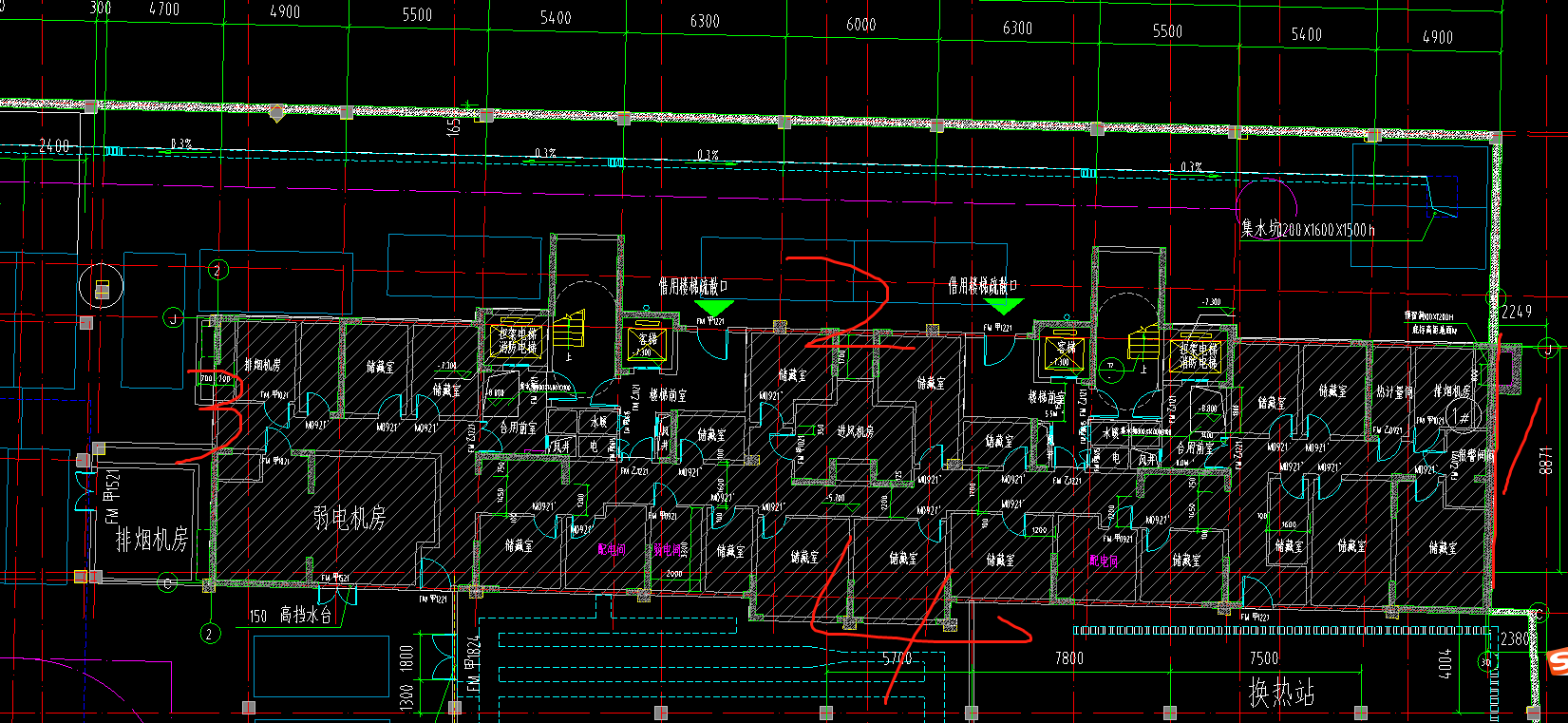The width and height of the screenshot is (1568, 723).
Task: Select the 6000 dimension at the top
Action: point(860,25)
